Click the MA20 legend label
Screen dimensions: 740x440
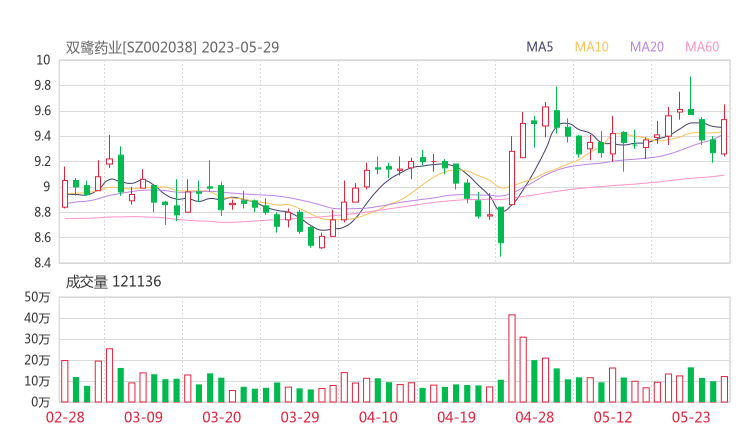647,47
